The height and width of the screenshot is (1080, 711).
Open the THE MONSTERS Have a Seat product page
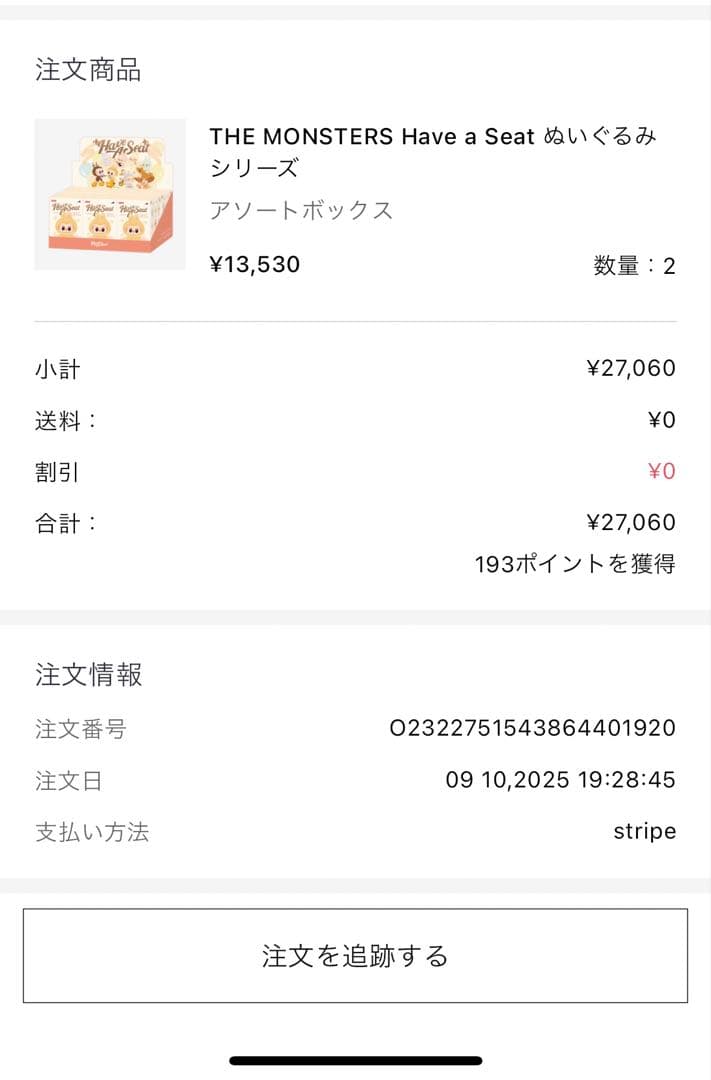pyautogui.click(x=432, y=152)
